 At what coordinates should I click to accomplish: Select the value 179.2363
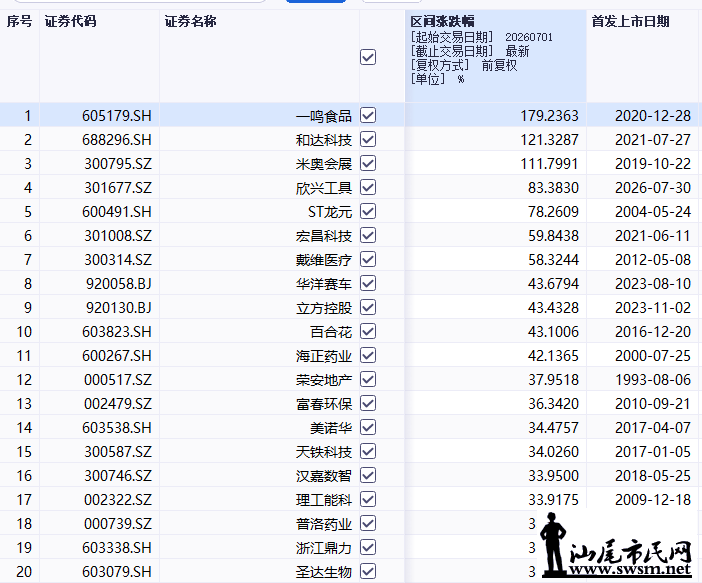[549, 116]
